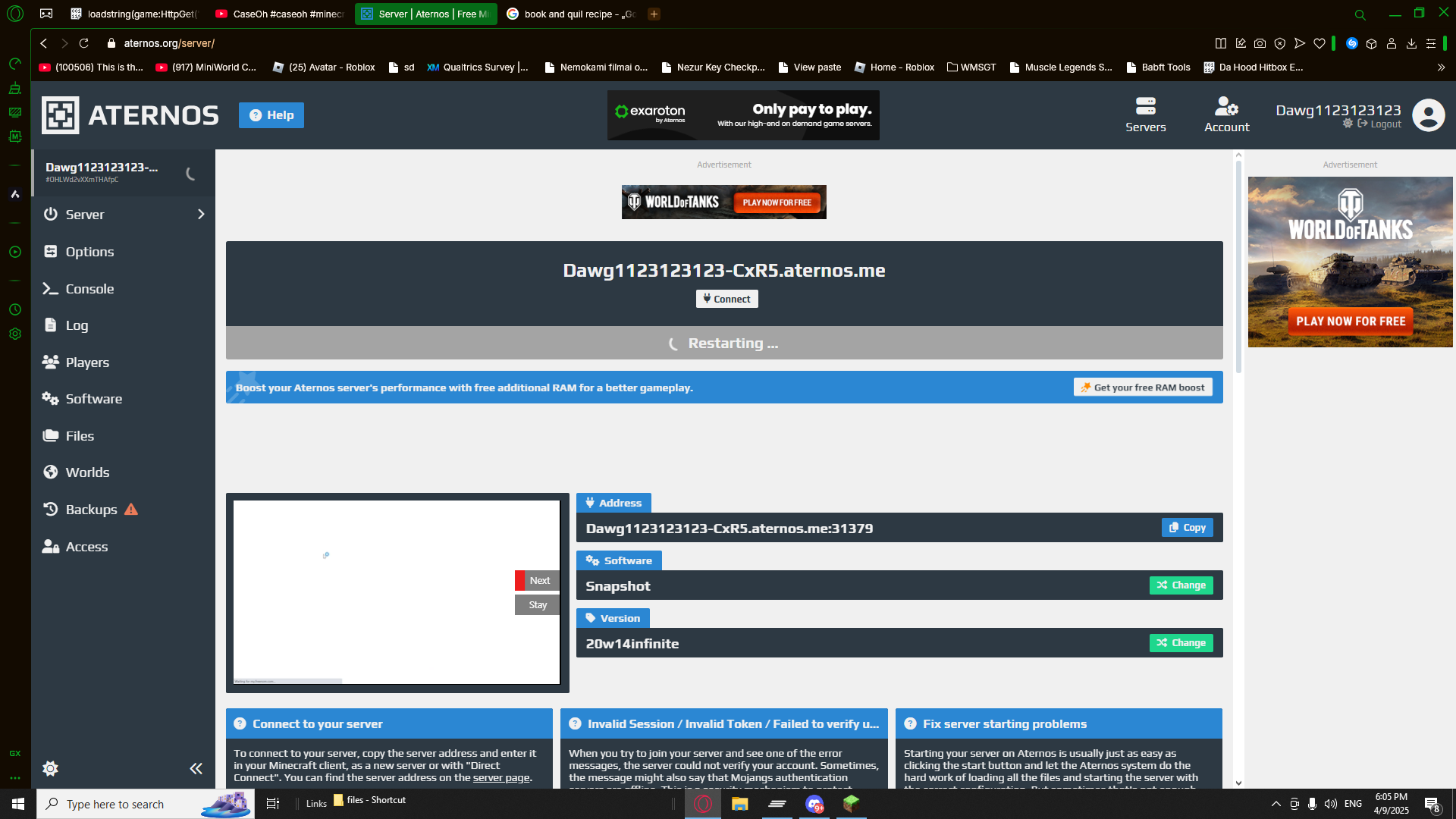Click the gear icon beside Logout
Image resolution: width=1456 pixels, height=819 pixels.
click(1348, 124)
